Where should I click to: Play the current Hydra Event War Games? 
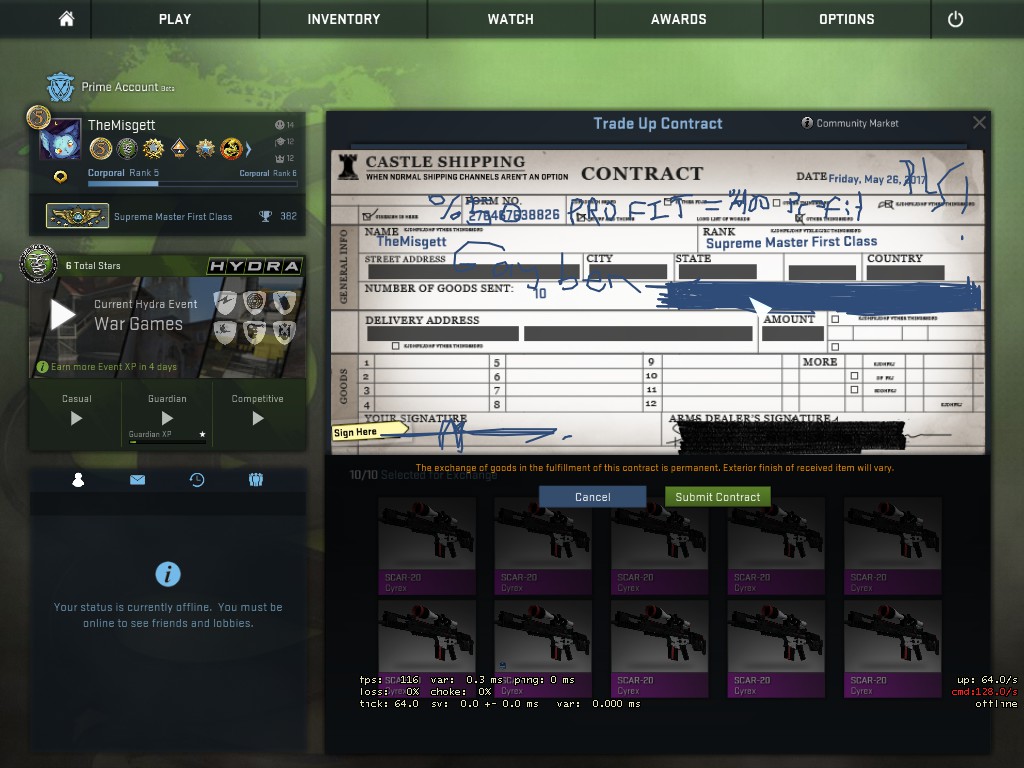pos(63,315)
